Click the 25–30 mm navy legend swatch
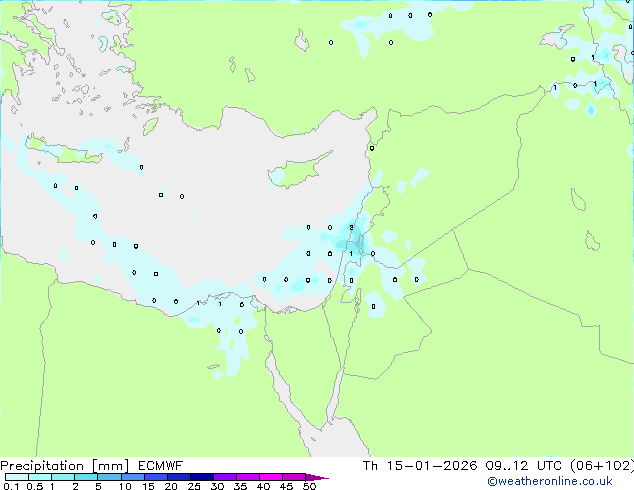 [x=201, y=477]
